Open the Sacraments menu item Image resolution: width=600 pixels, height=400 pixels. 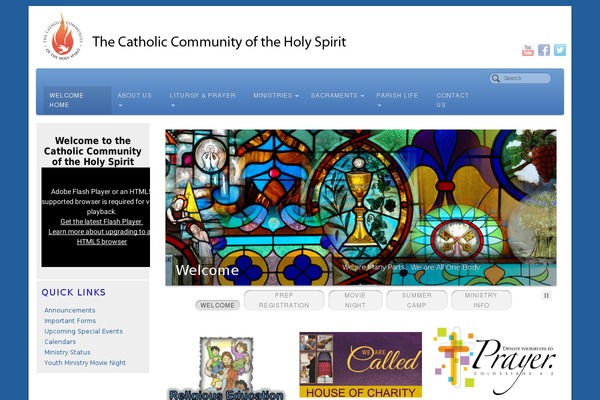click(334, 96)
